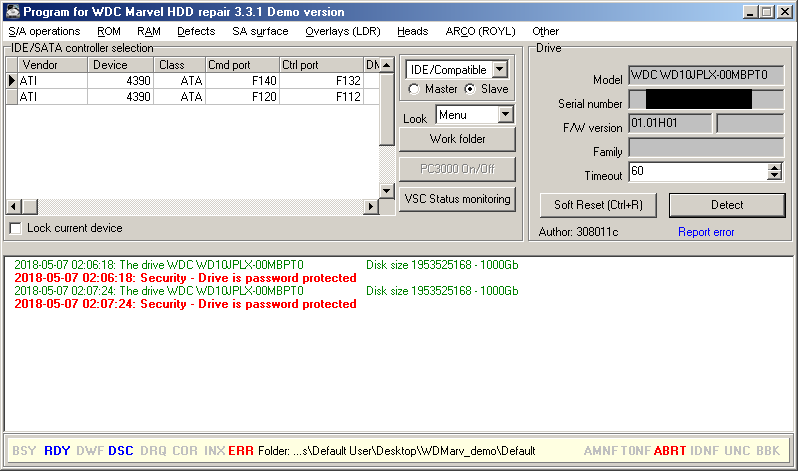Click the Work folder button
This screenshot has height=471, width=798.
pyautogui.click(x=457, y=139)
